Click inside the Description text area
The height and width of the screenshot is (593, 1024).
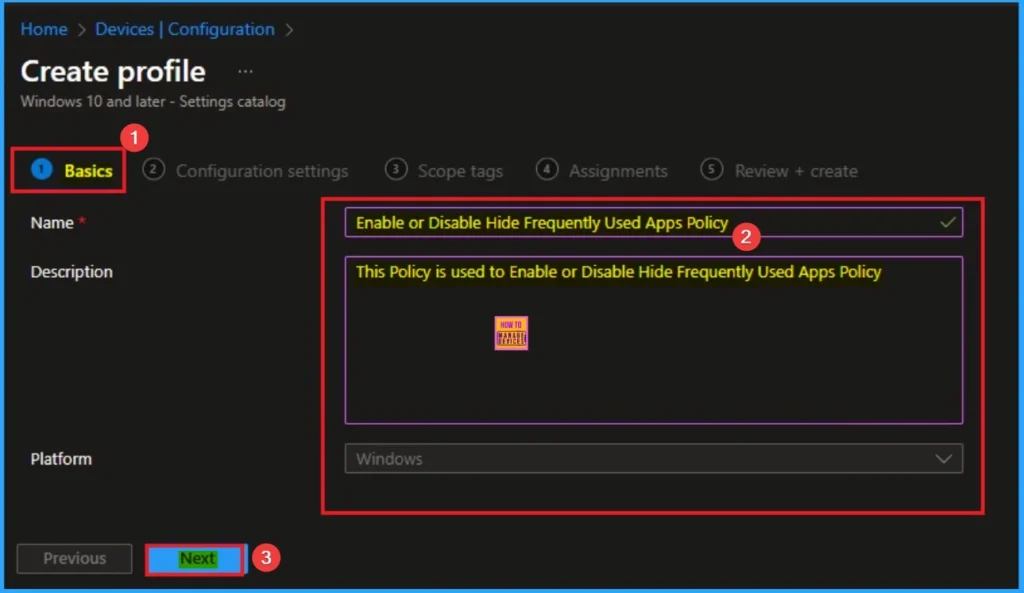click(x=654, y=340)
